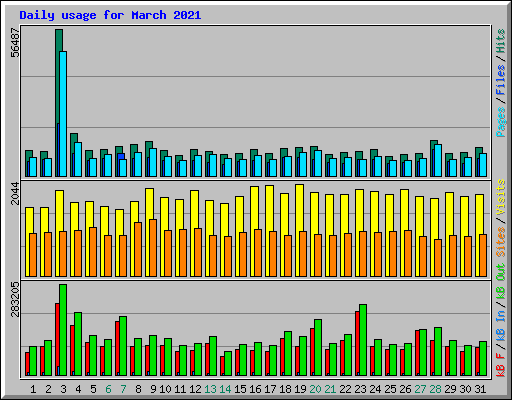The height and width of the screenshot is (400, 512).
Task: Click the green kB Out bar for day 23
Action: point(363,340)
